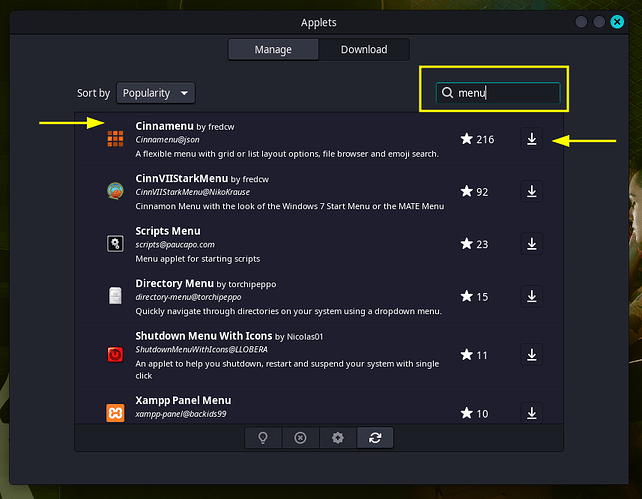Click the uninstall circle-x button
The image size is (642, 499).
(300, 438)
